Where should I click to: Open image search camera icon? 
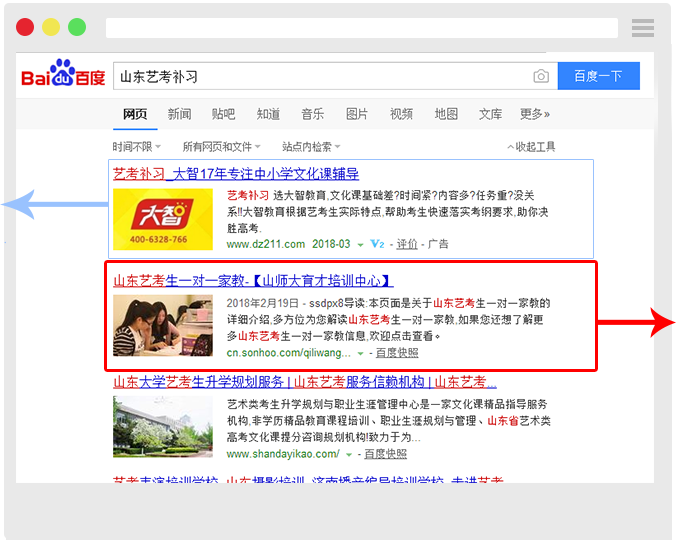[x=541, y=76]
